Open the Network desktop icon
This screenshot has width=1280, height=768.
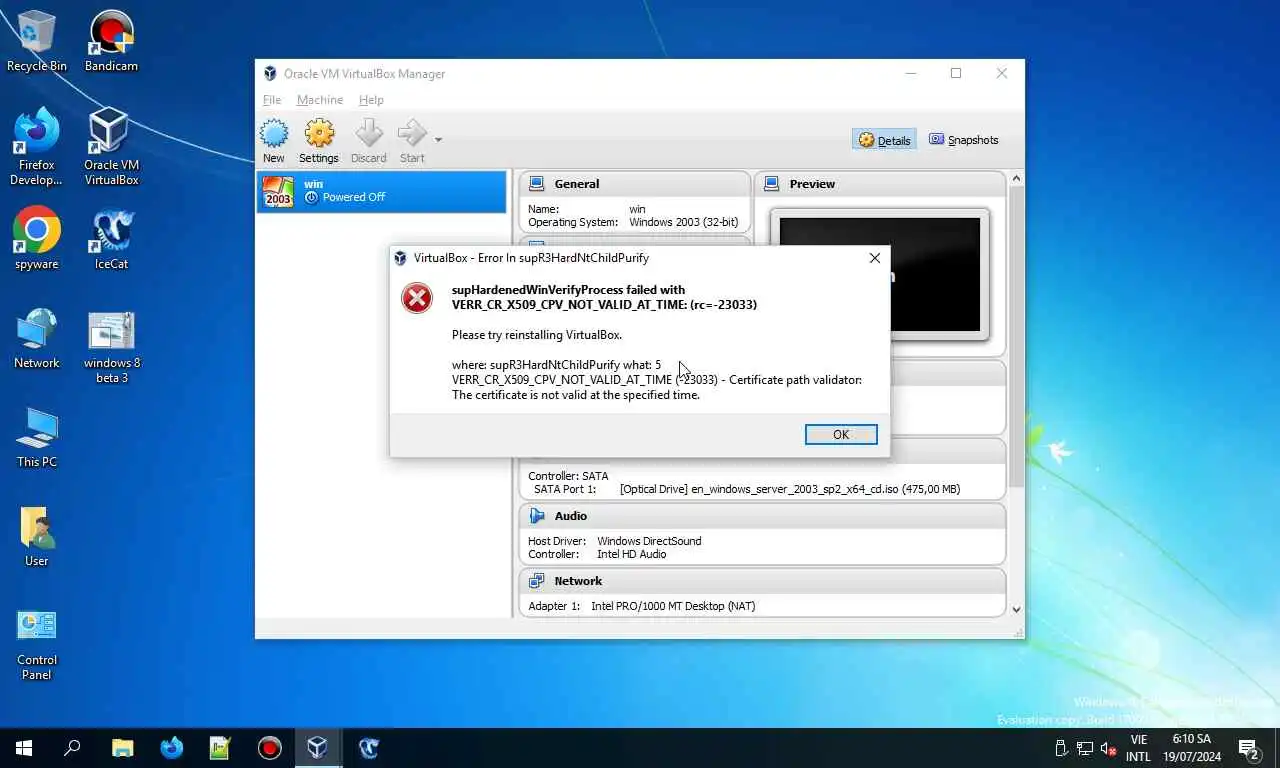tap(37, 338)
